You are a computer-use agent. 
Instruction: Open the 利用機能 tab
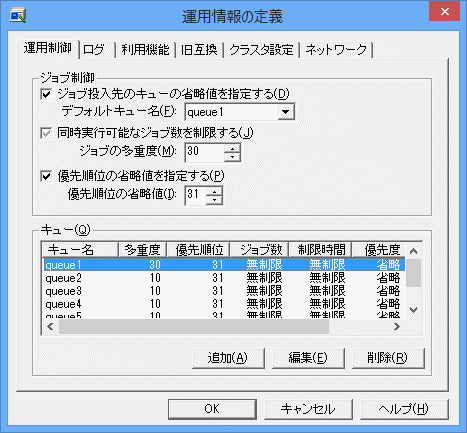click(145, 50)
